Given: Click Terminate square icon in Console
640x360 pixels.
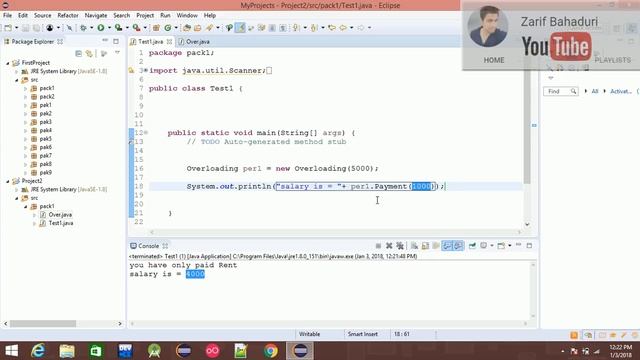Looking at the screenshot, I should pos(378,246).
